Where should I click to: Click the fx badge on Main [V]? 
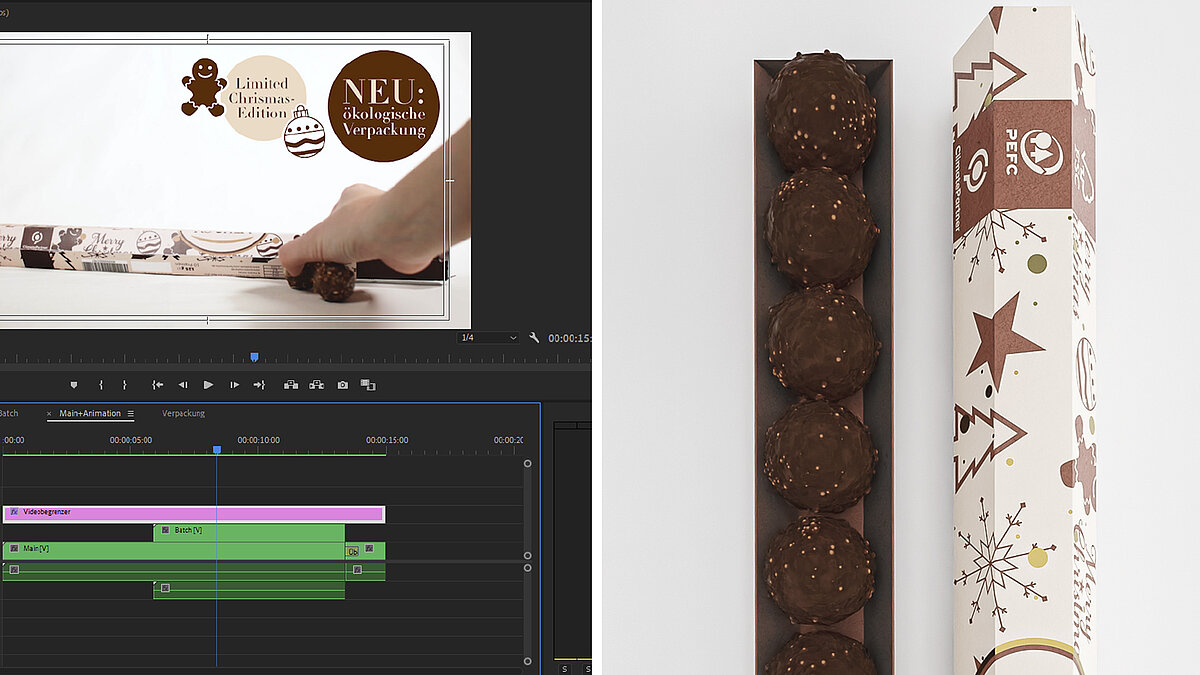[x=14, y=549]
